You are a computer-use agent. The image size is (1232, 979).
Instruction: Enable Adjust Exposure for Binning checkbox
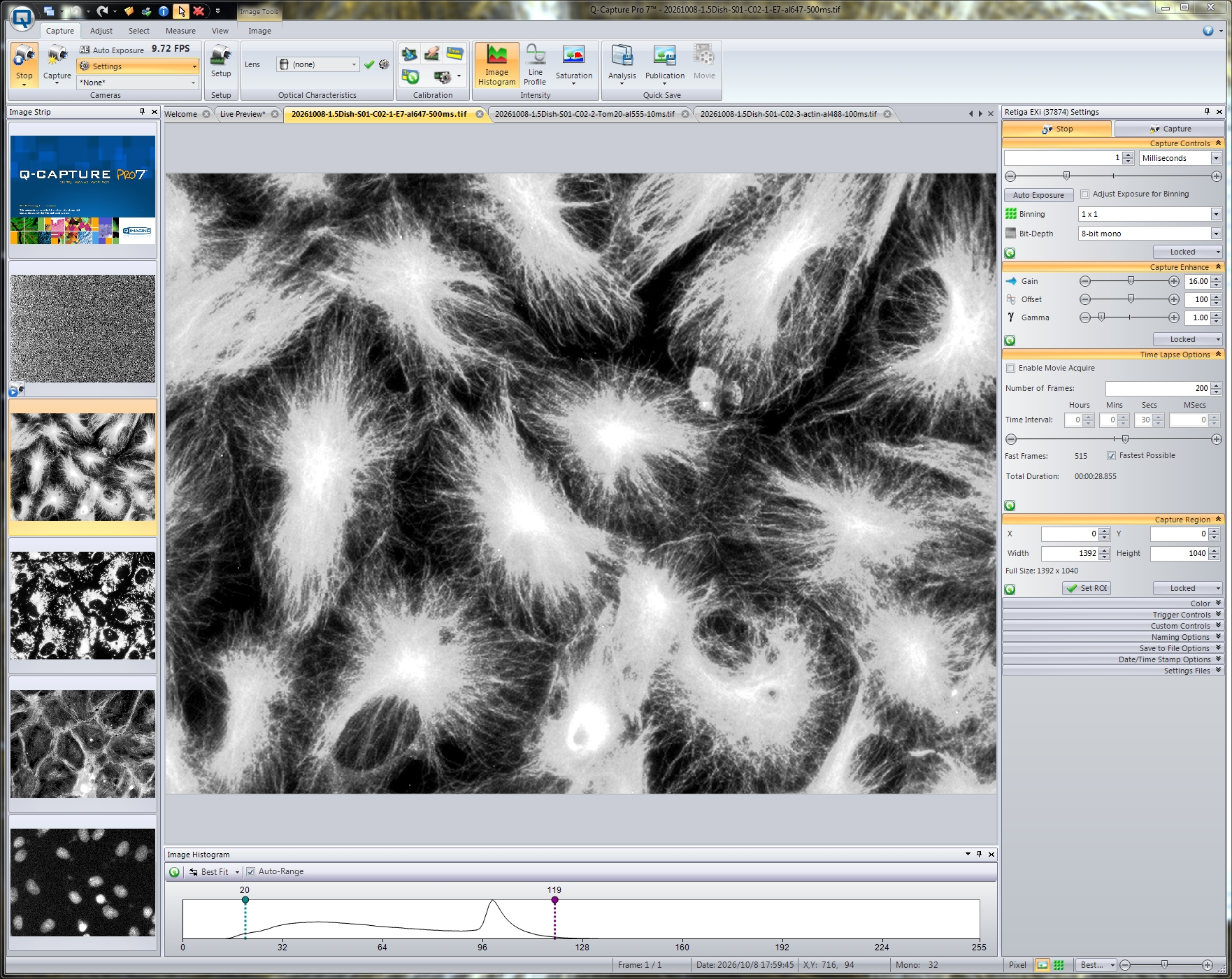coord(1084,194)
